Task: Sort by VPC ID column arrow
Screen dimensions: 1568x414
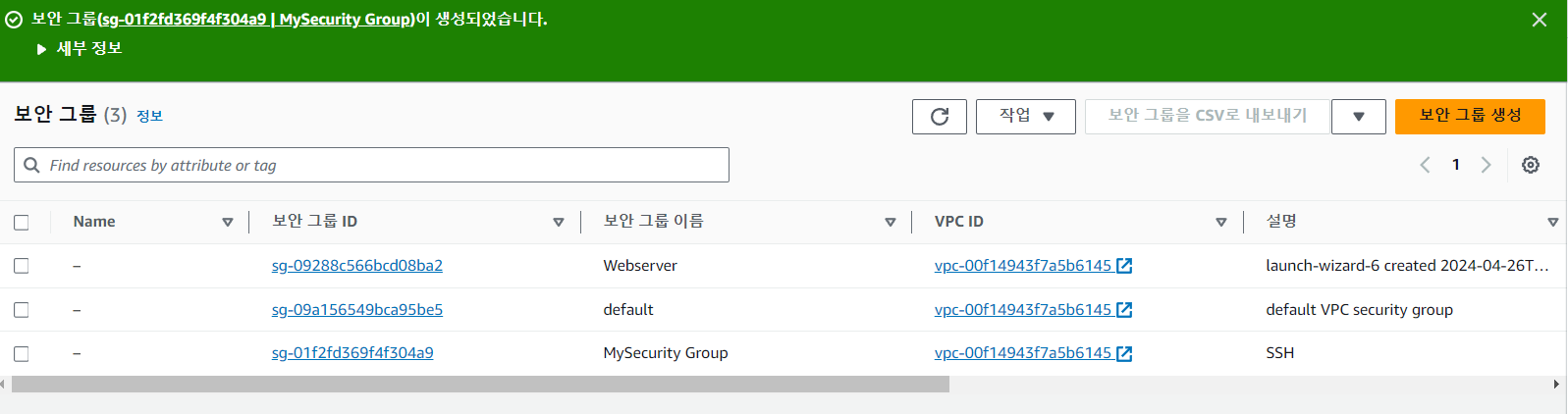Action: [x=1221, y=223]
